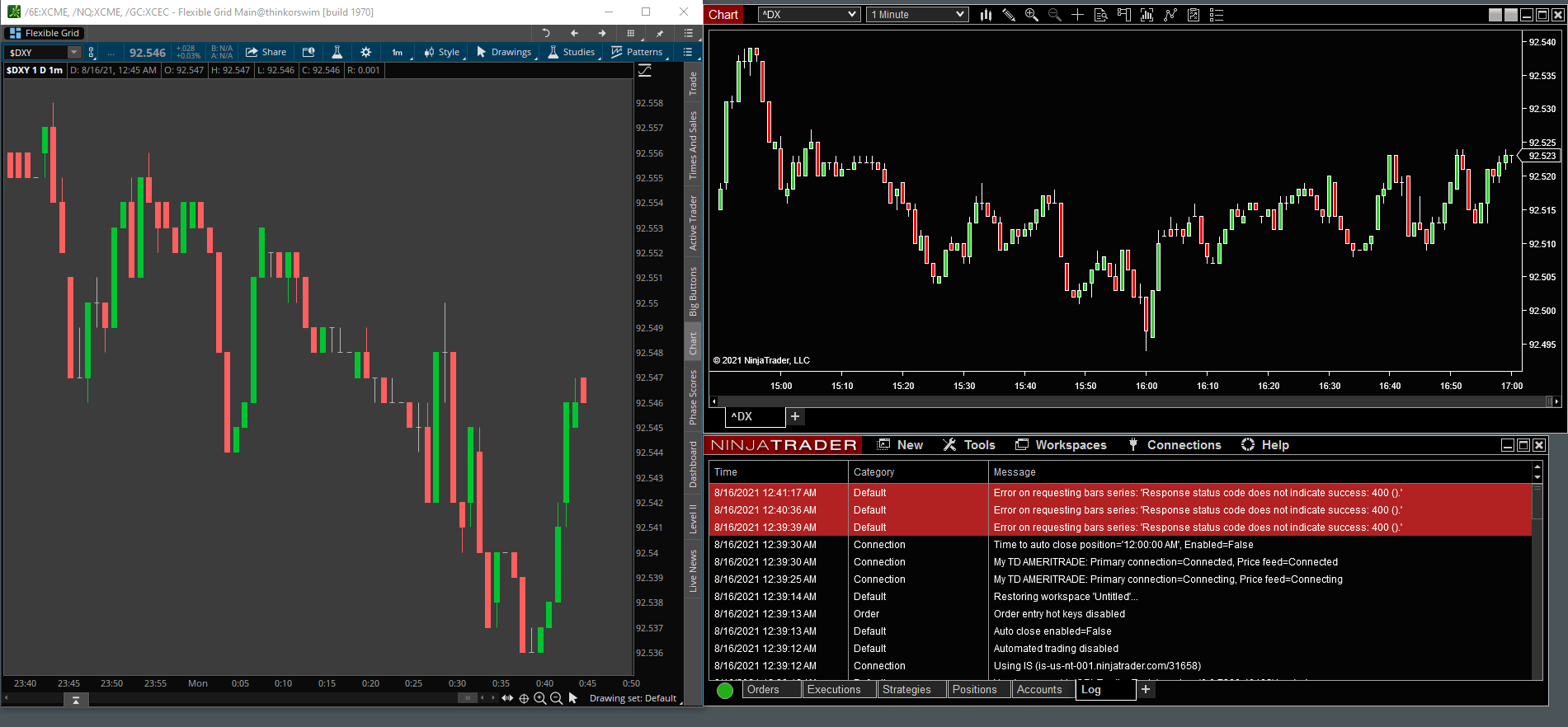Open NinjaTrader New menu
Viewport: 1568px width, 727px height.
(900, 445)
